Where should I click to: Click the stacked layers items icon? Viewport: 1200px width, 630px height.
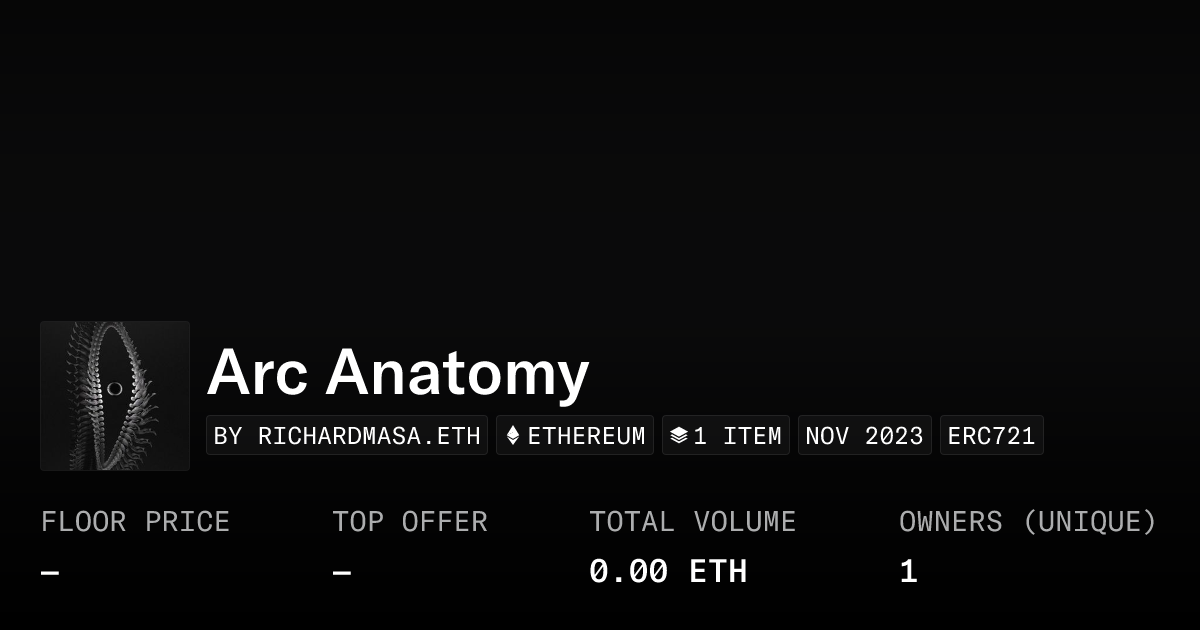tap(679, 436)
